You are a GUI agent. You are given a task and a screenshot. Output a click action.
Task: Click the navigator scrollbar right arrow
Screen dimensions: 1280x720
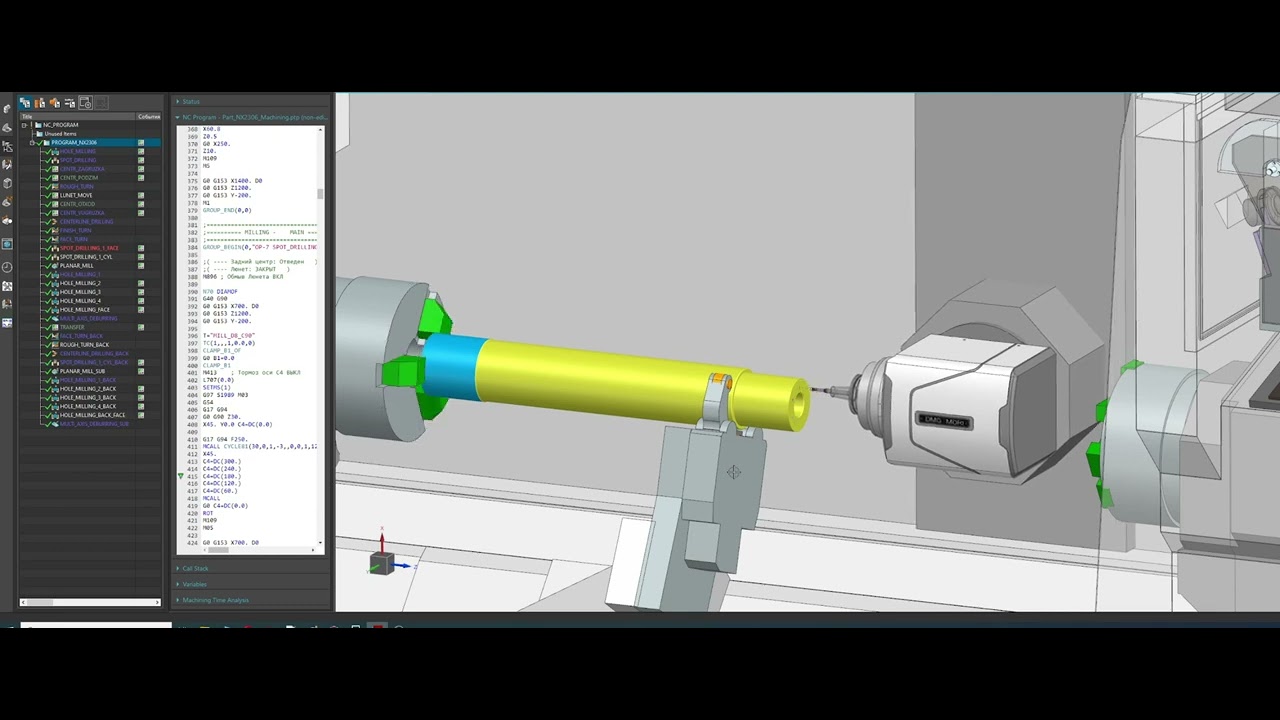(x=157, y=602)
